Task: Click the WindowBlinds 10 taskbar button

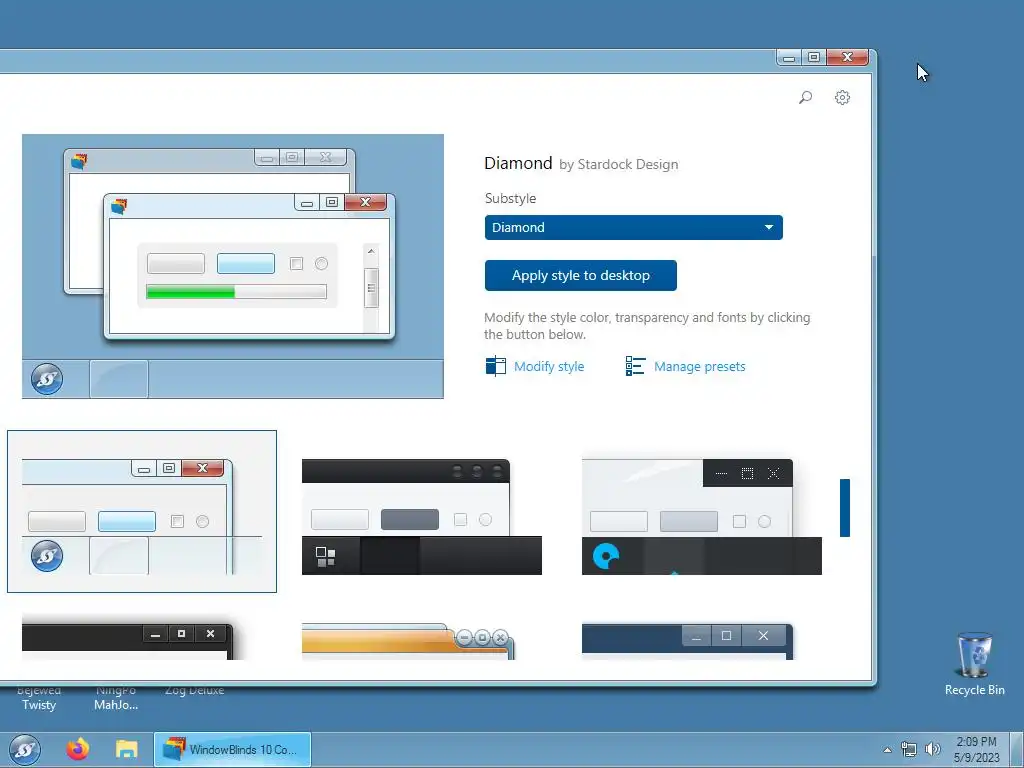Action: tap(232, 749)
